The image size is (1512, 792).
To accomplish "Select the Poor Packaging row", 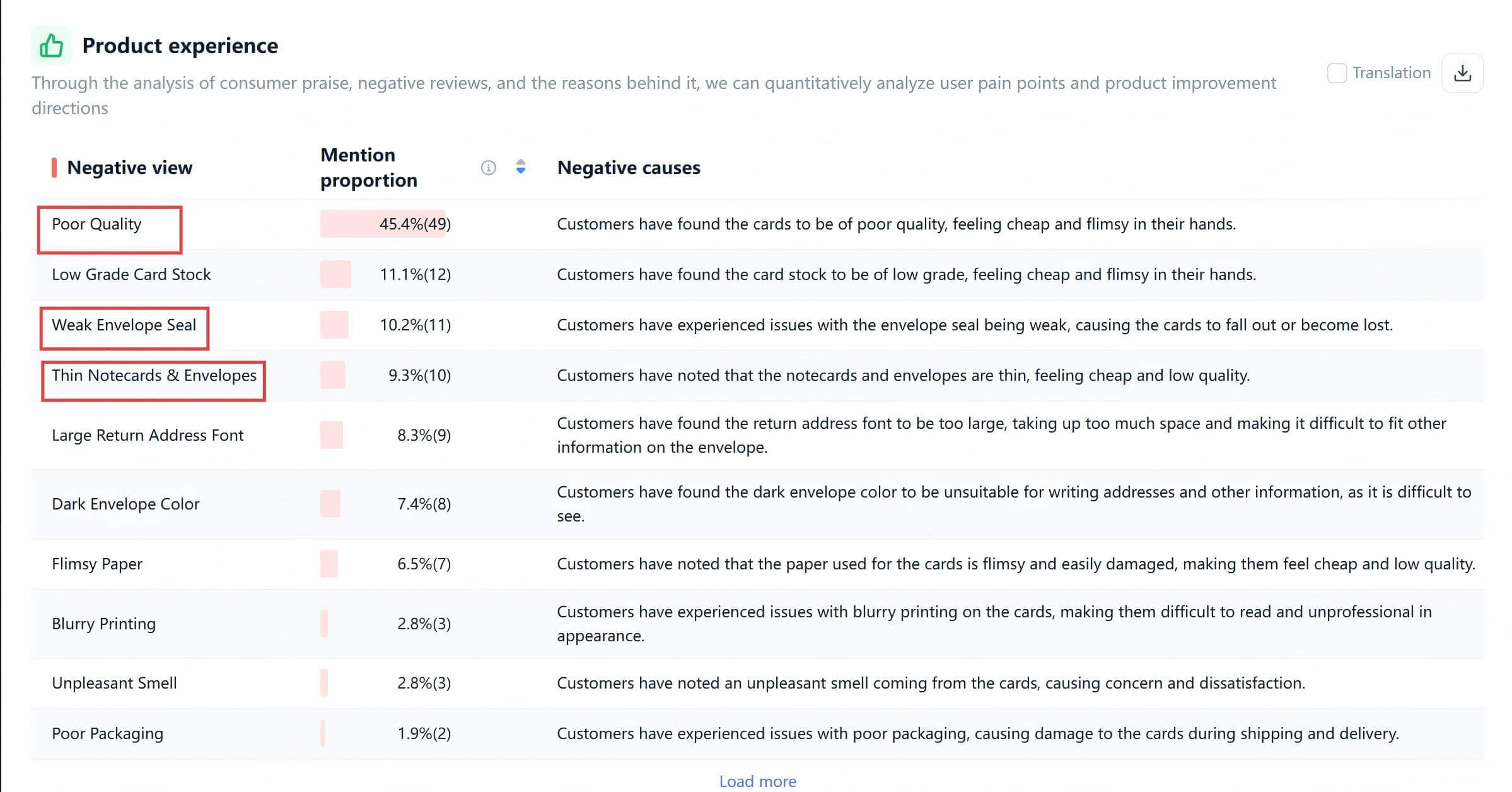I will coord(107,734).
